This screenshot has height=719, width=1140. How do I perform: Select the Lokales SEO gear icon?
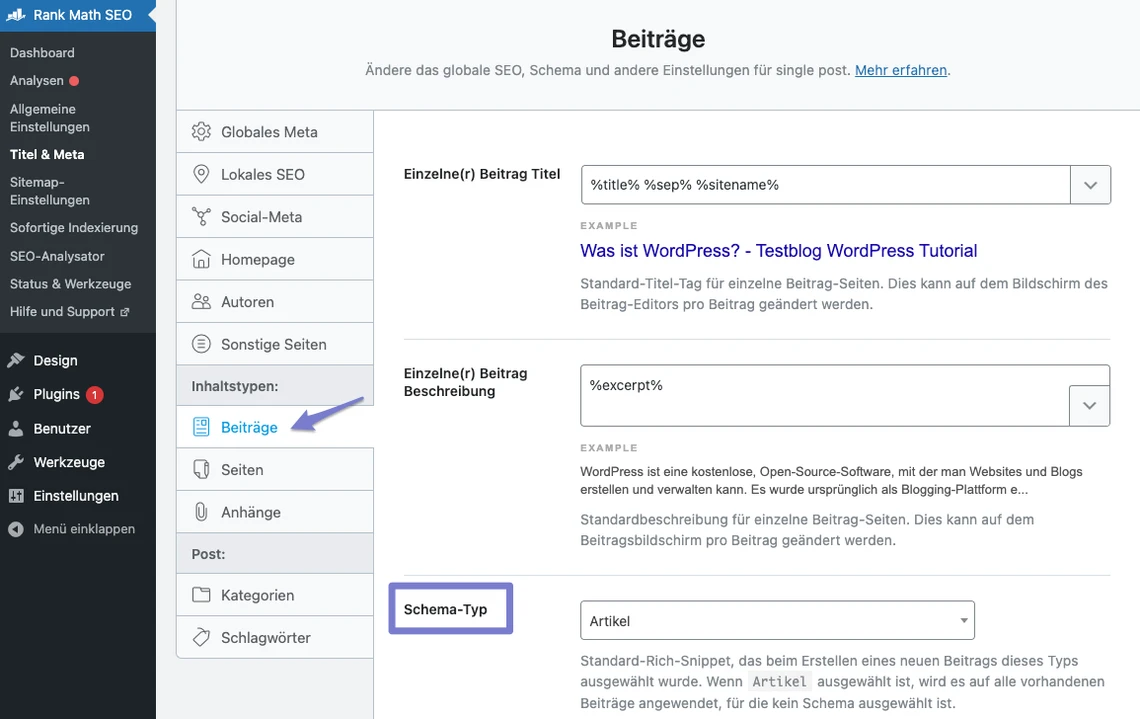pos(200,174)
